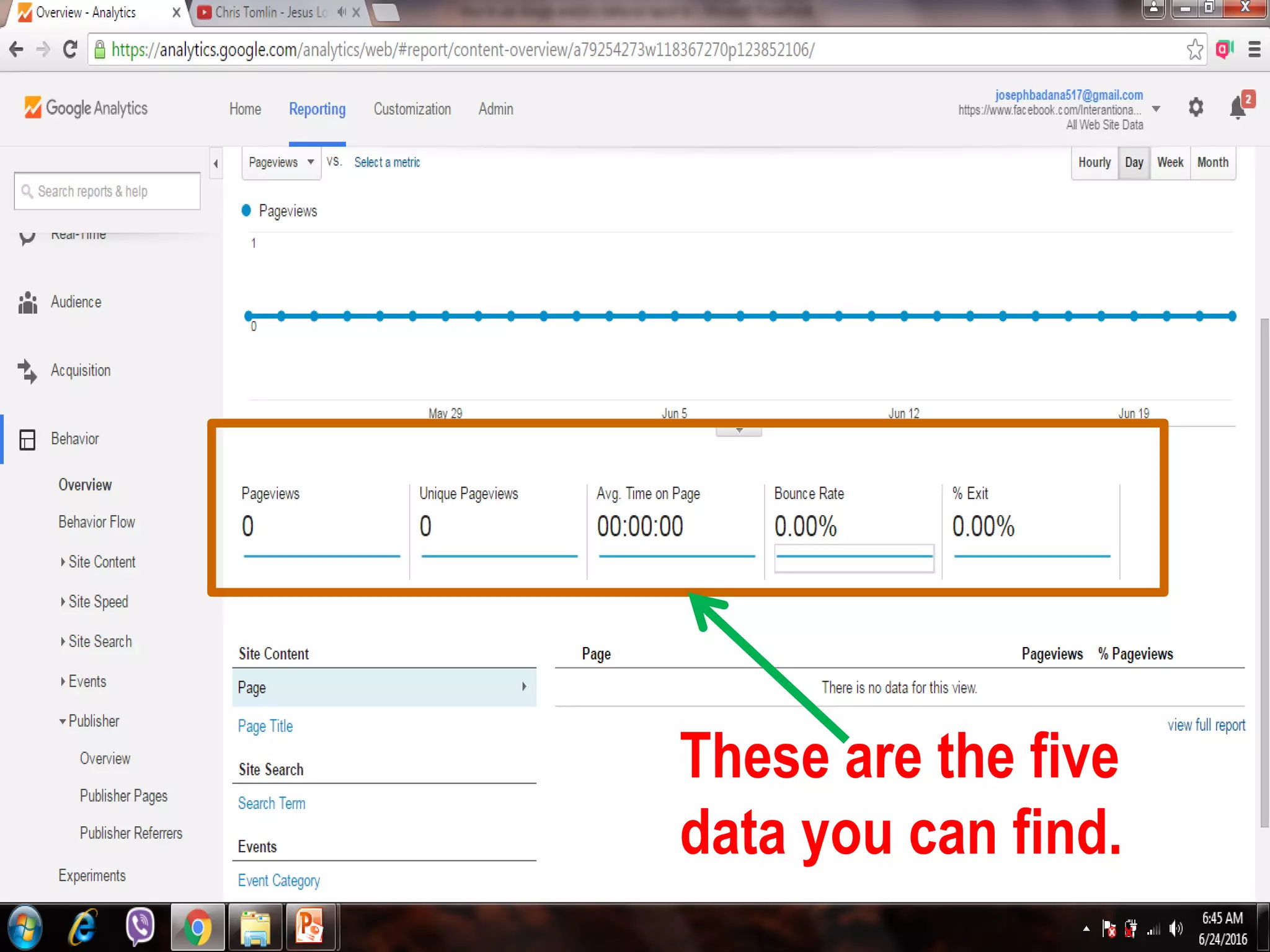
Task: Click the josephbadana517@gmail.com account link
Action: pyautogui.click(x=1069, y=95)
